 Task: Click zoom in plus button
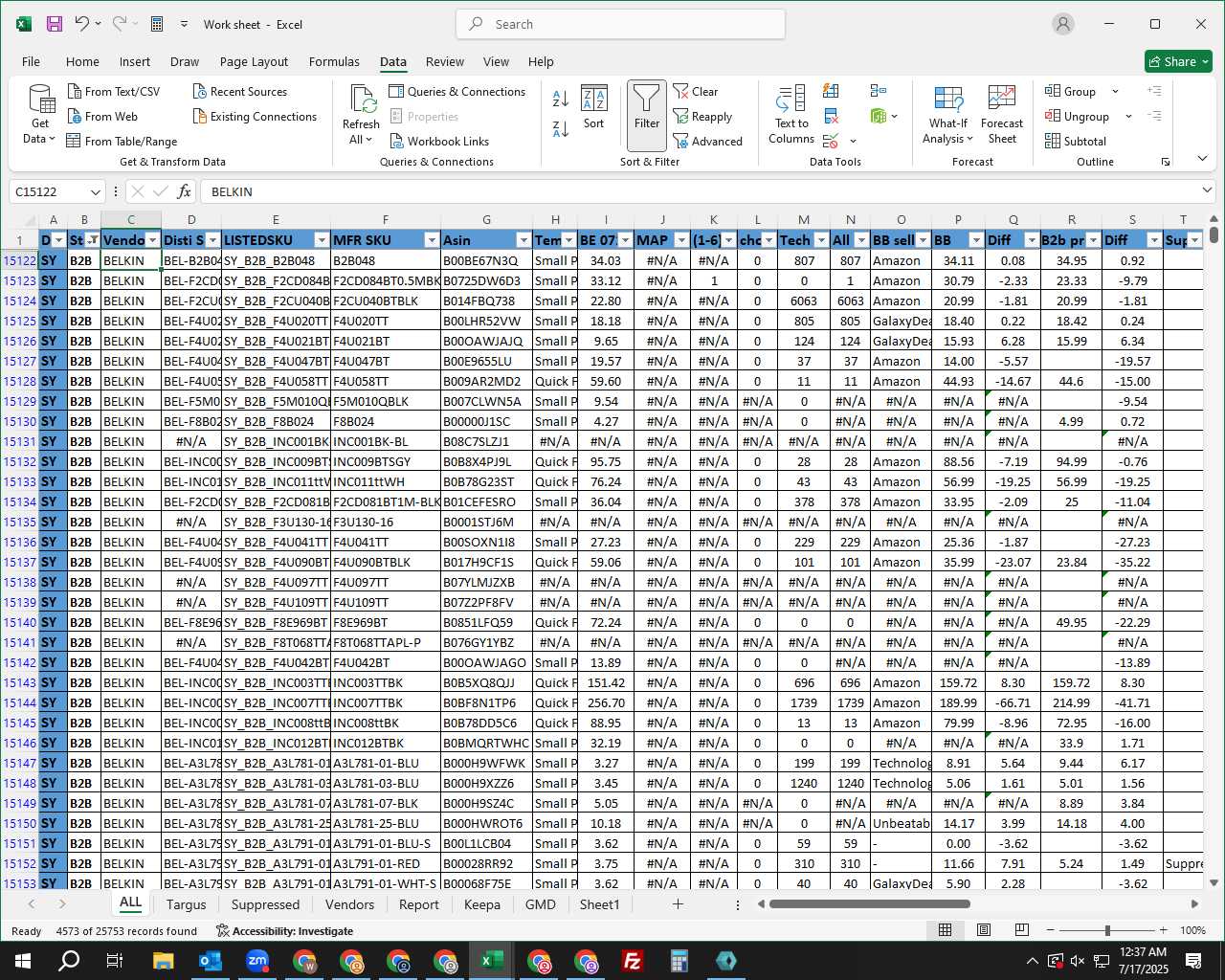point(1163,930)
